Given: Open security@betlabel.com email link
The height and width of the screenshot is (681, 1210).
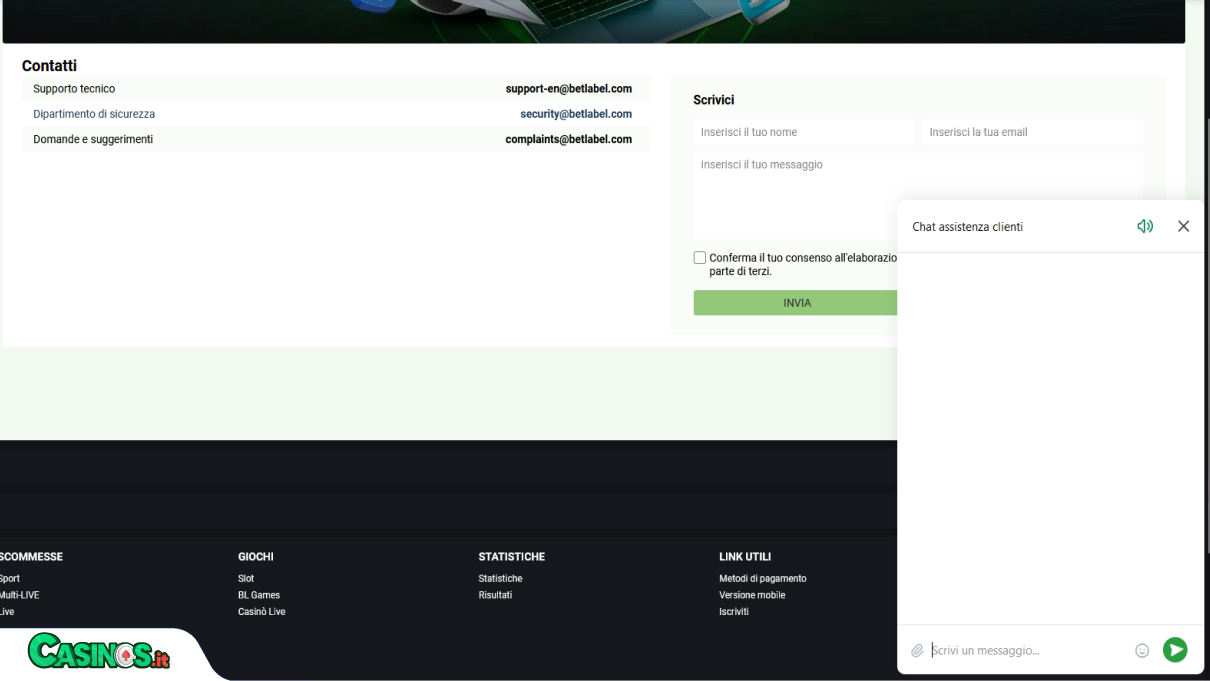Looking at the screenshot, I should (576, 114).
